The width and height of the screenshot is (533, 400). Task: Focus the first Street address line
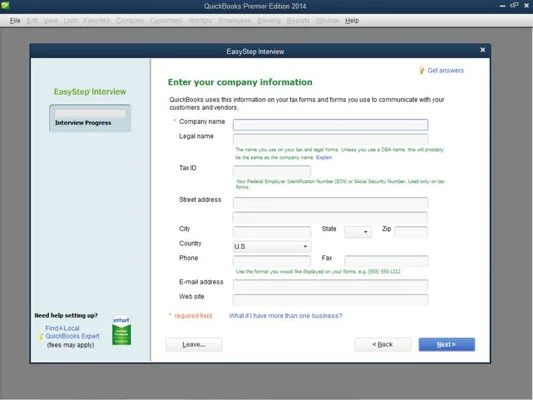click(x=330, y=203)
